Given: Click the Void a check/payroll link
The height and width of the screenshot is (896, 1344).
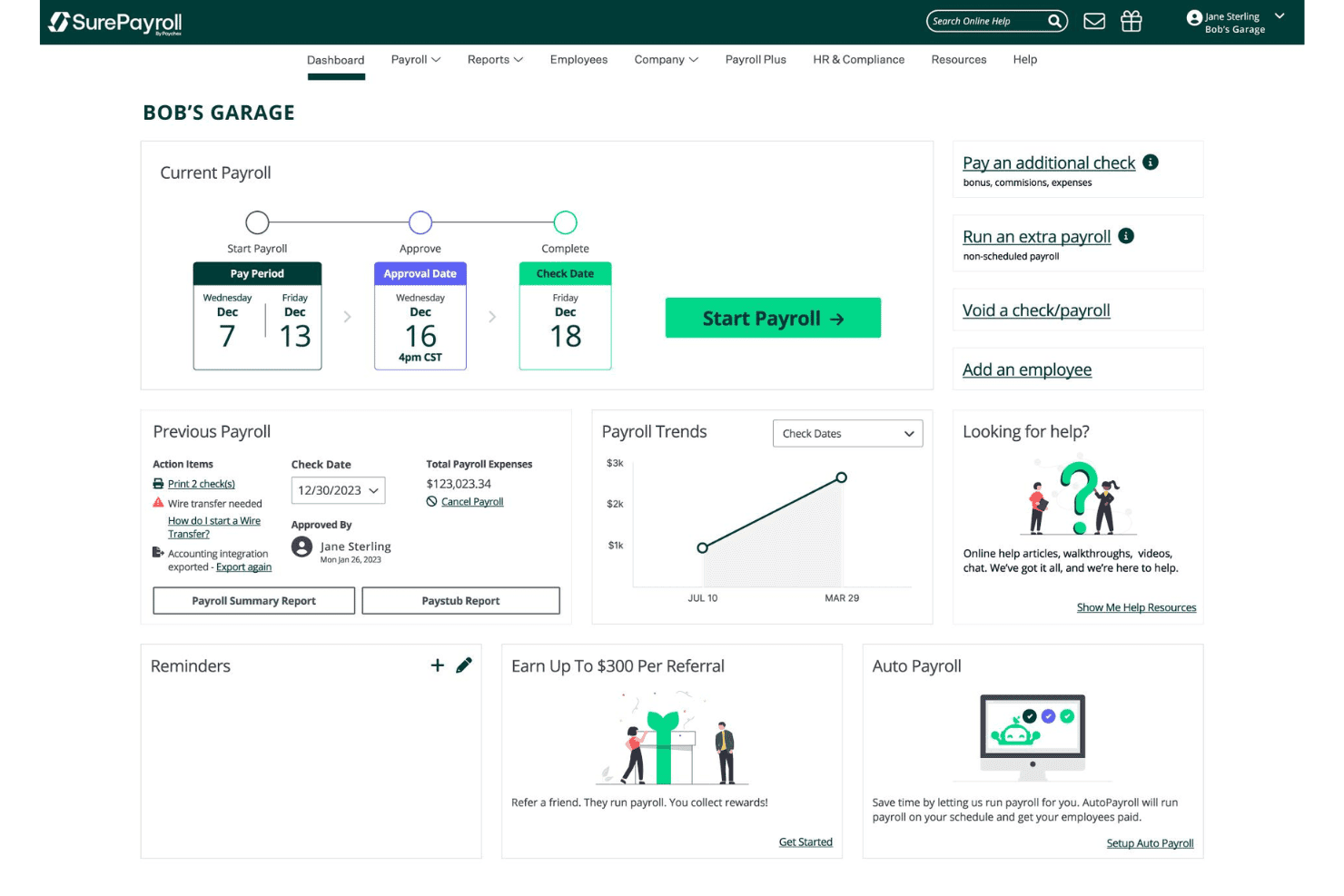Looking at the screenshot, I should pos(1036,310).
